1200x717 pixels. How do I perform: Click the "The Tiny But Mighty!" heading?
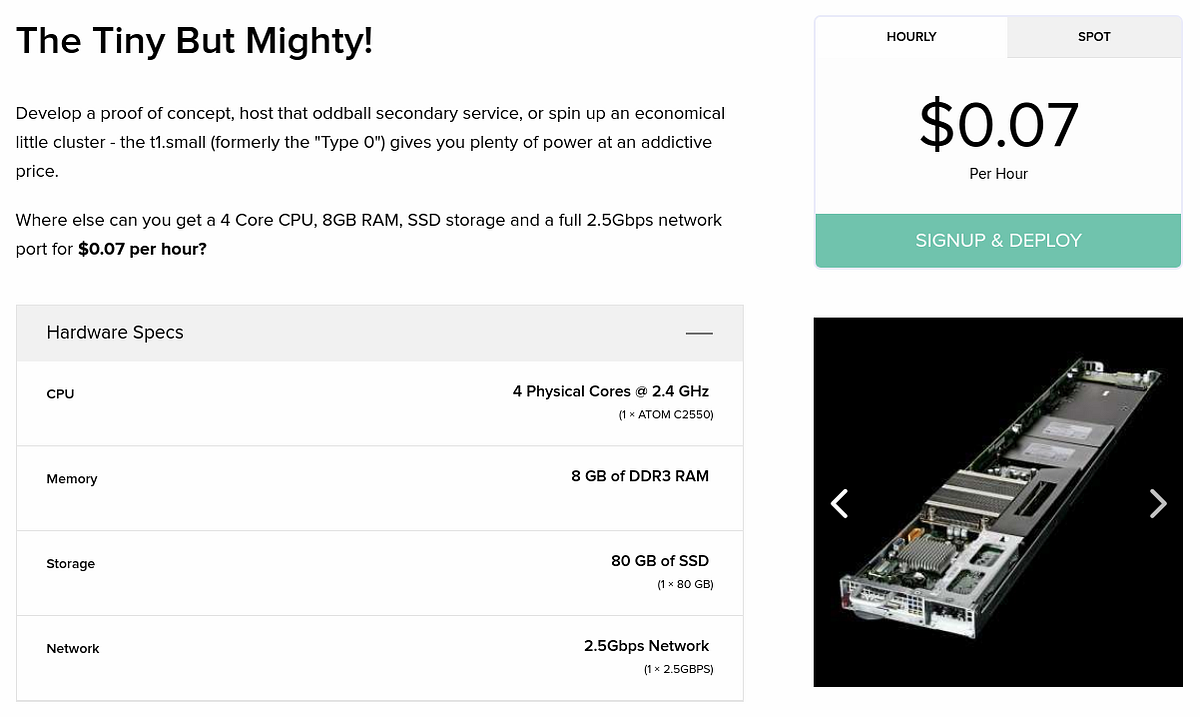pyautogui.click(x=194, y=41)
